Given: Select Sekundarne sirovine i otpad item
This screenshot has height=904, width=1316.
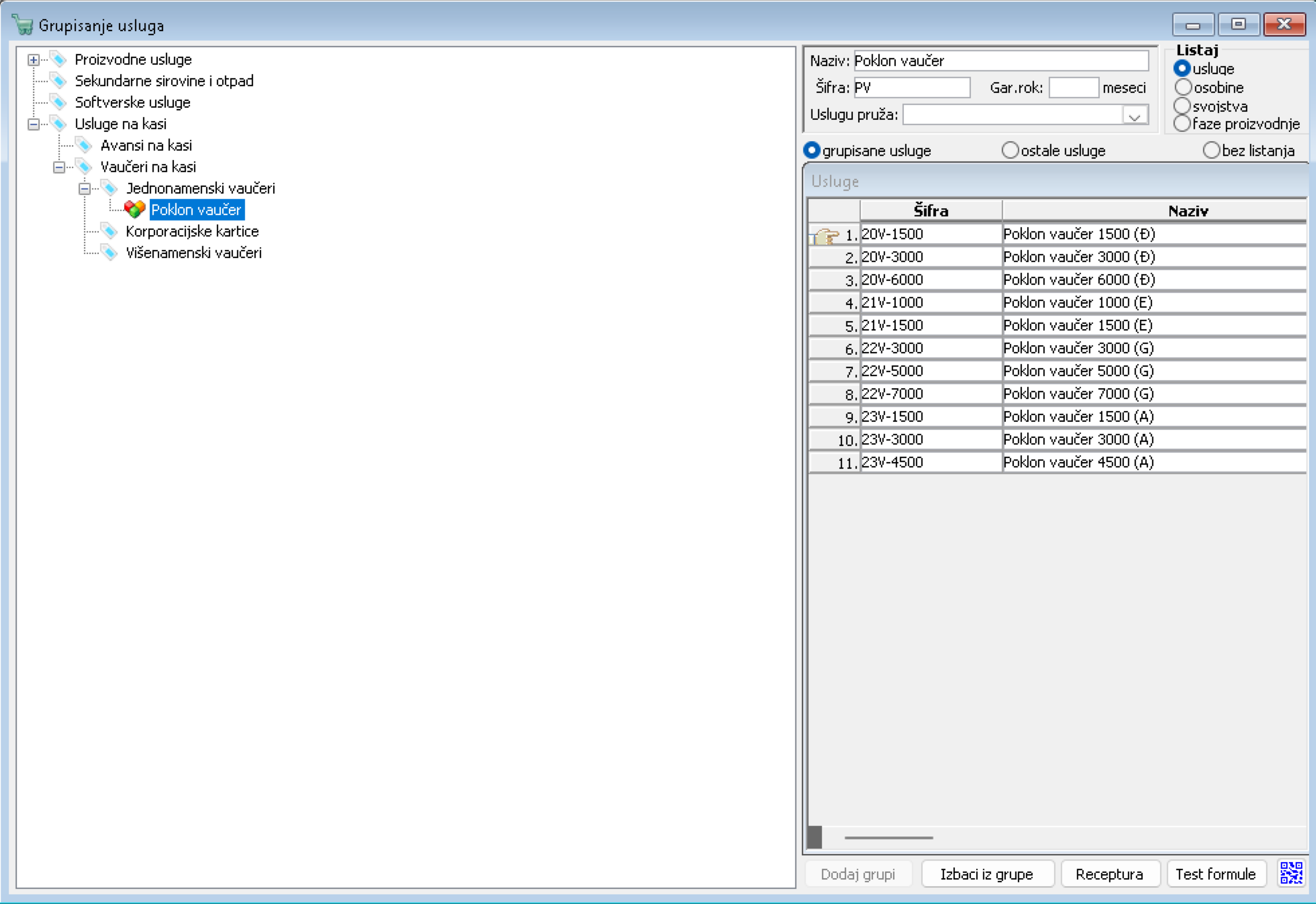Looking at the screenshot, I should pyautogui.click(x=164, y=81).
